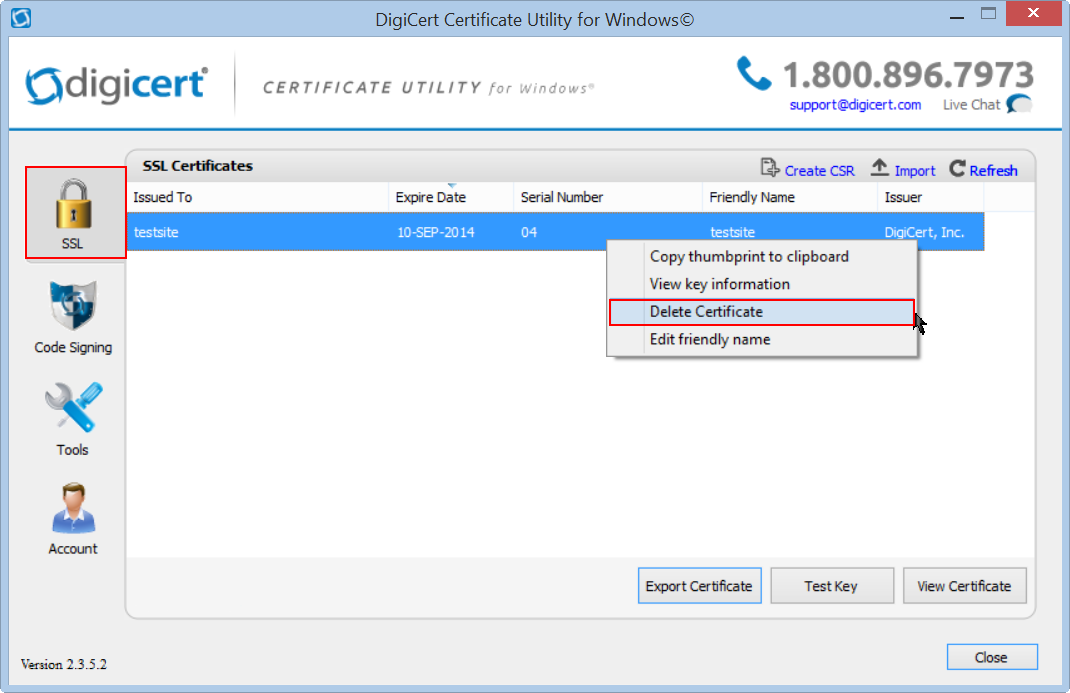The height and width of the screenshot is (693, 1070).
Task: Click the Import upload icon
Action: click(880, 169)
